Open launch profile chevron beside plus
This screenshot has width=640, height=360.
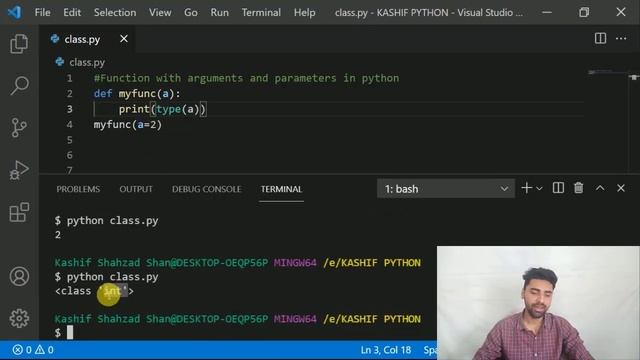539,189
